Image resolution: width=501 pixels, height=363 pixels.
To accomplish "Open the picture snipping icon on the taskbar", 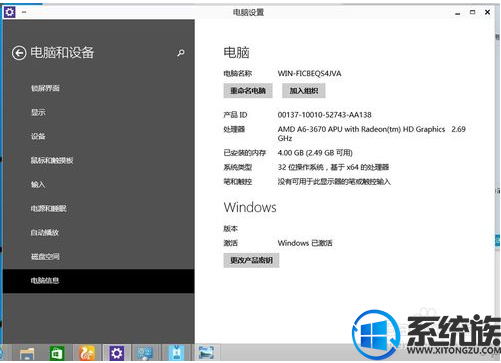I will click(x=206, y=353).
